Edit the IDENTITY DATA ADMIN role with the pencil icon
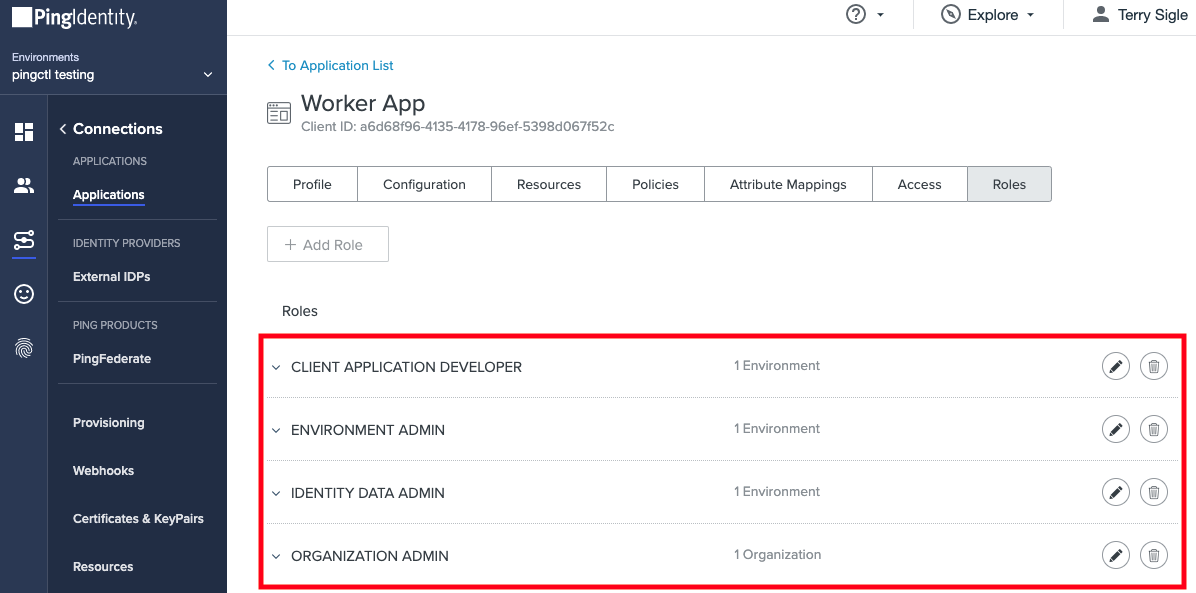The image size is (1196, 593). coord(1115,492)
